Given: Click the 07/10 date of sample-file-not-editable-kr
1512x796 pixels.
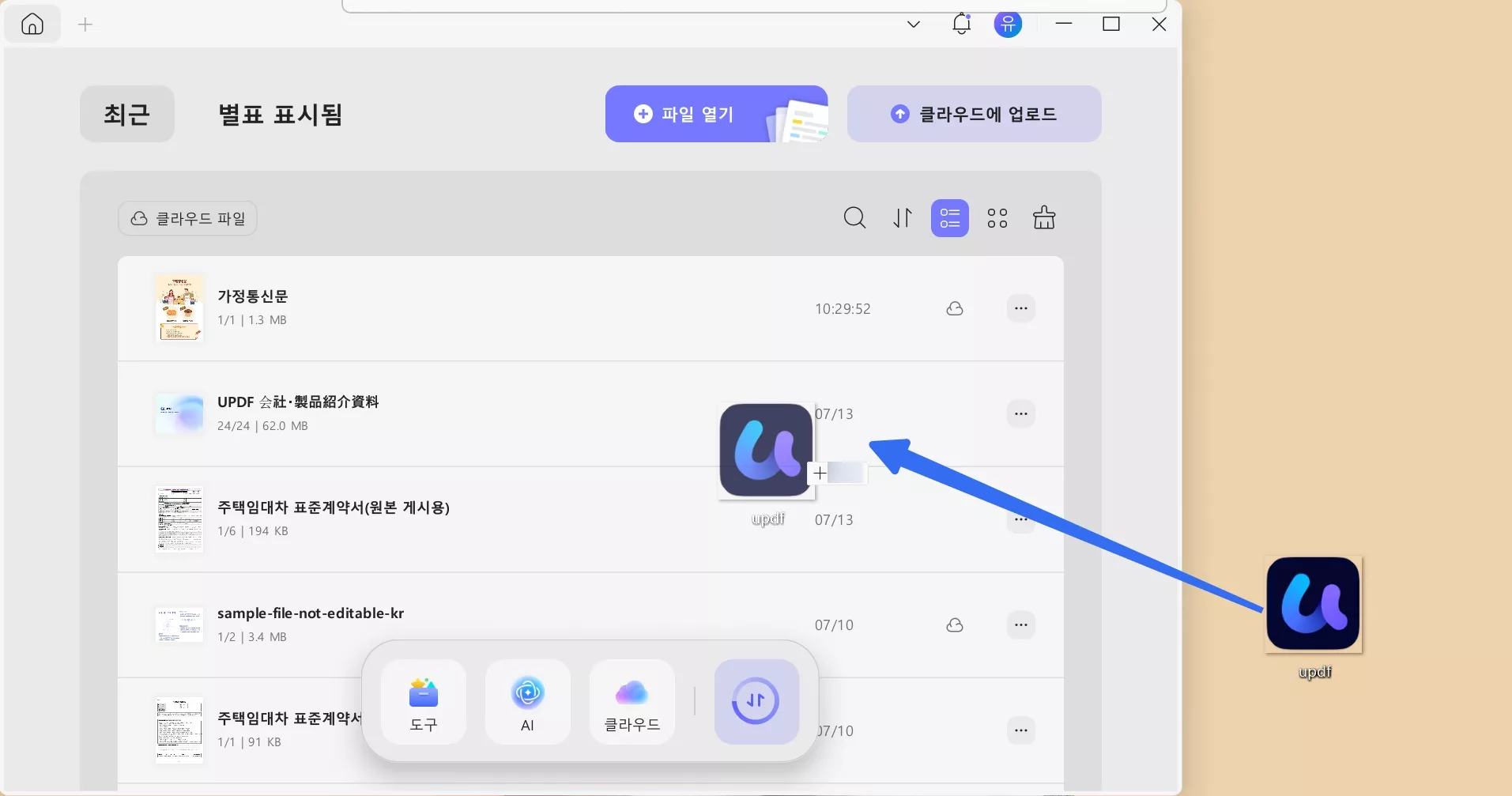Looking at the screenshot, I should click(x=834, y=625).
